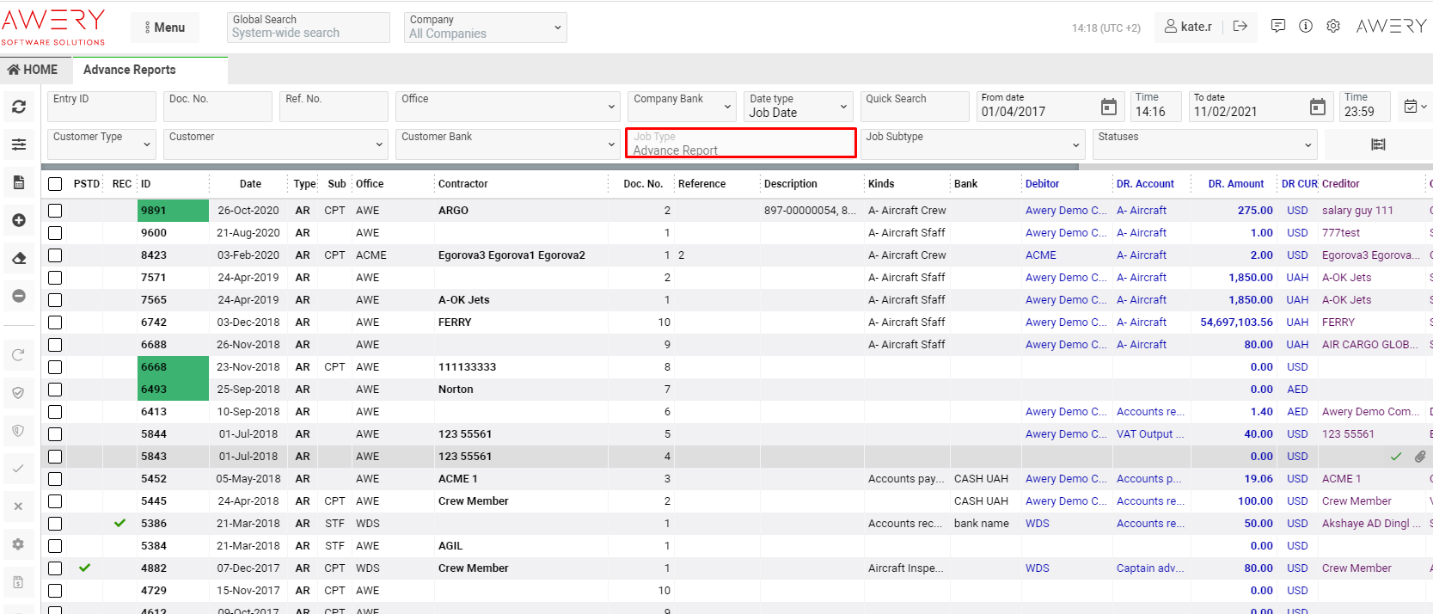
Task: Check the row checkbox for entry 9891
Action: (x=55, y=210)
